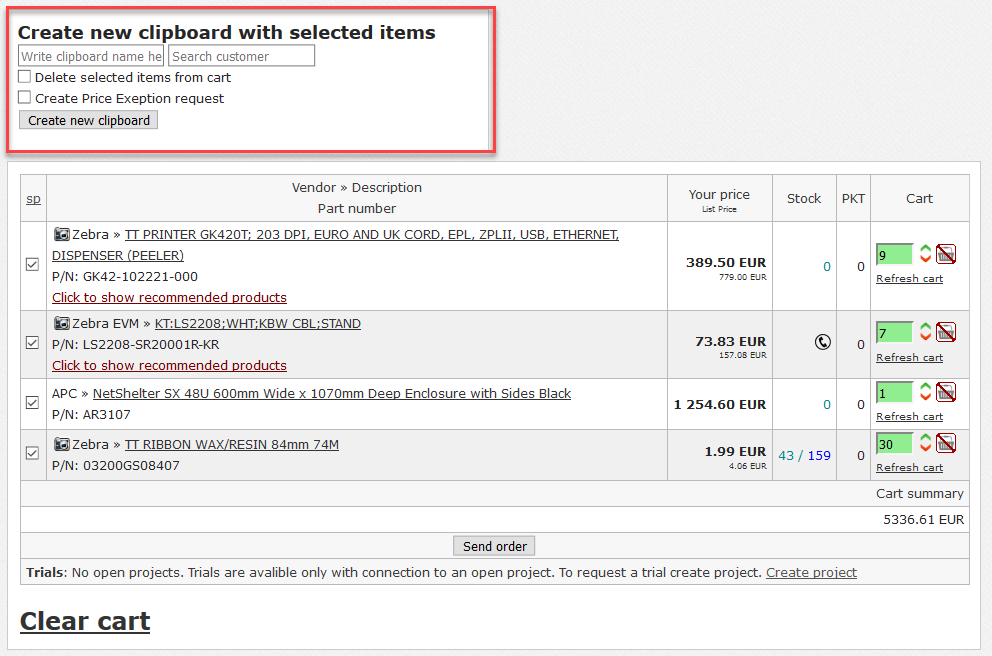Image resolution: width=992 pixels, height=656 pixels.
Task: Click SP column header link
Action: (33, 199)
